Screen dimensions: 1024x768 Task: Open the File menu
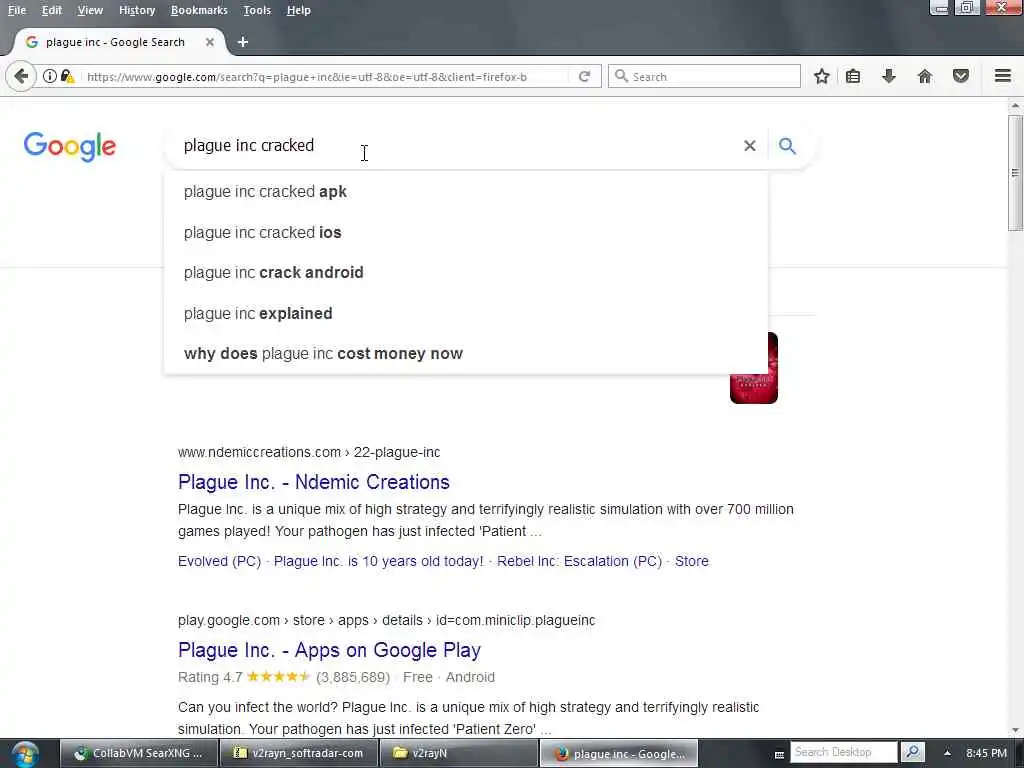click(x=17, y=10)
